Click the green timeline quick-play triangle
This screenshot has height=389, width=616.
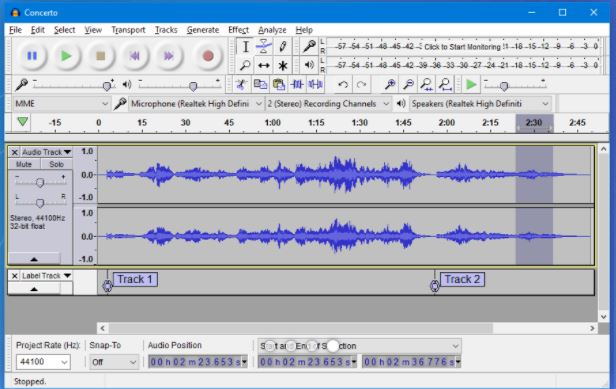coord(22,121)
